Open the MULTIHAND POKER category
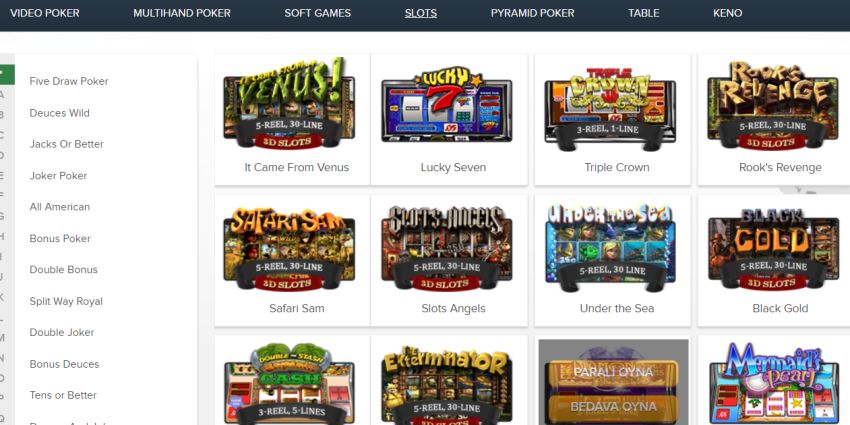The image size is (850, 425). point(182,13)
